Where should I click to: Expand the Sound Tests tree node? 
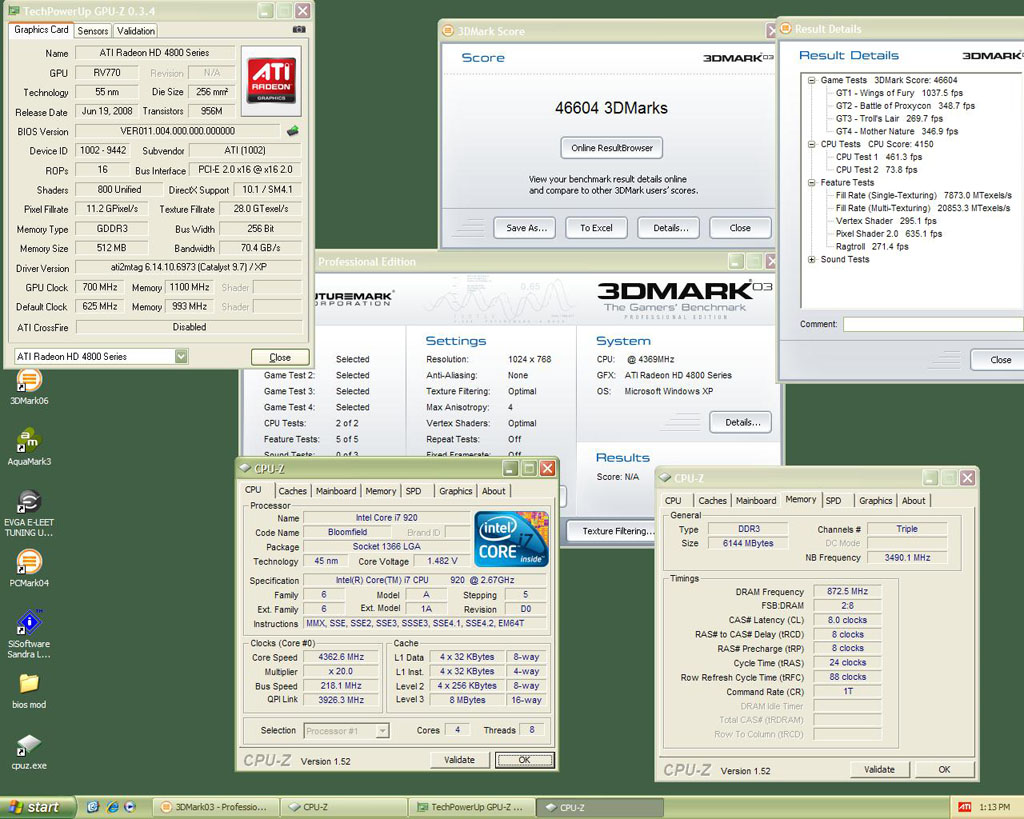811,259
